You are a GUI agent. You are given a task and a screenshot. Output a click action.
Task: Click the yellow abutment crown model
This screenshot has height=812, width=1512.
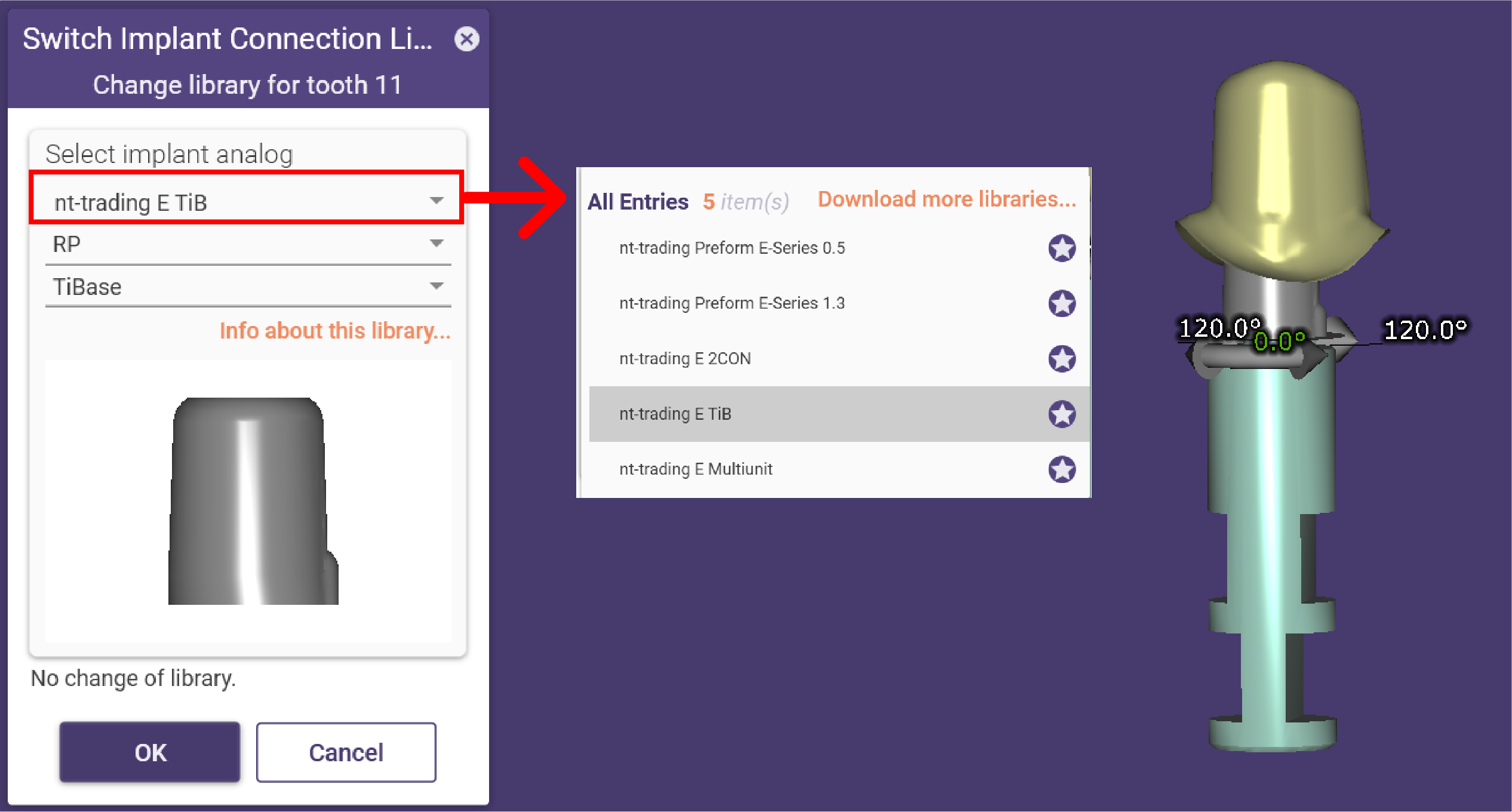[x=1281, y=170]
